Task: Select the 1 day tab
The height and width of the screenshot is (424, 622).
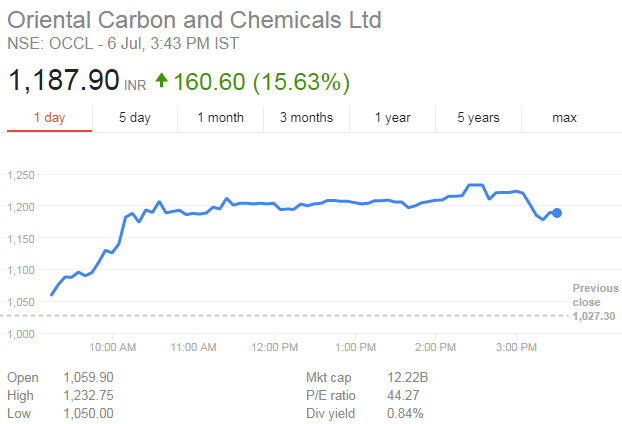Action: [x=49, y=118]
